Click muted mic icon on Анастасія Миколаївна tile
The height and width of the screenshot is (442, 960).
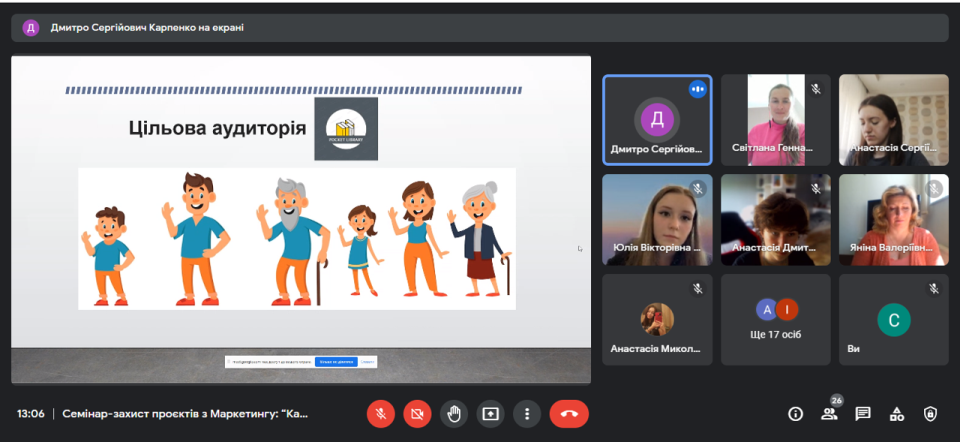pyautogui.click(x=697, y=289)
